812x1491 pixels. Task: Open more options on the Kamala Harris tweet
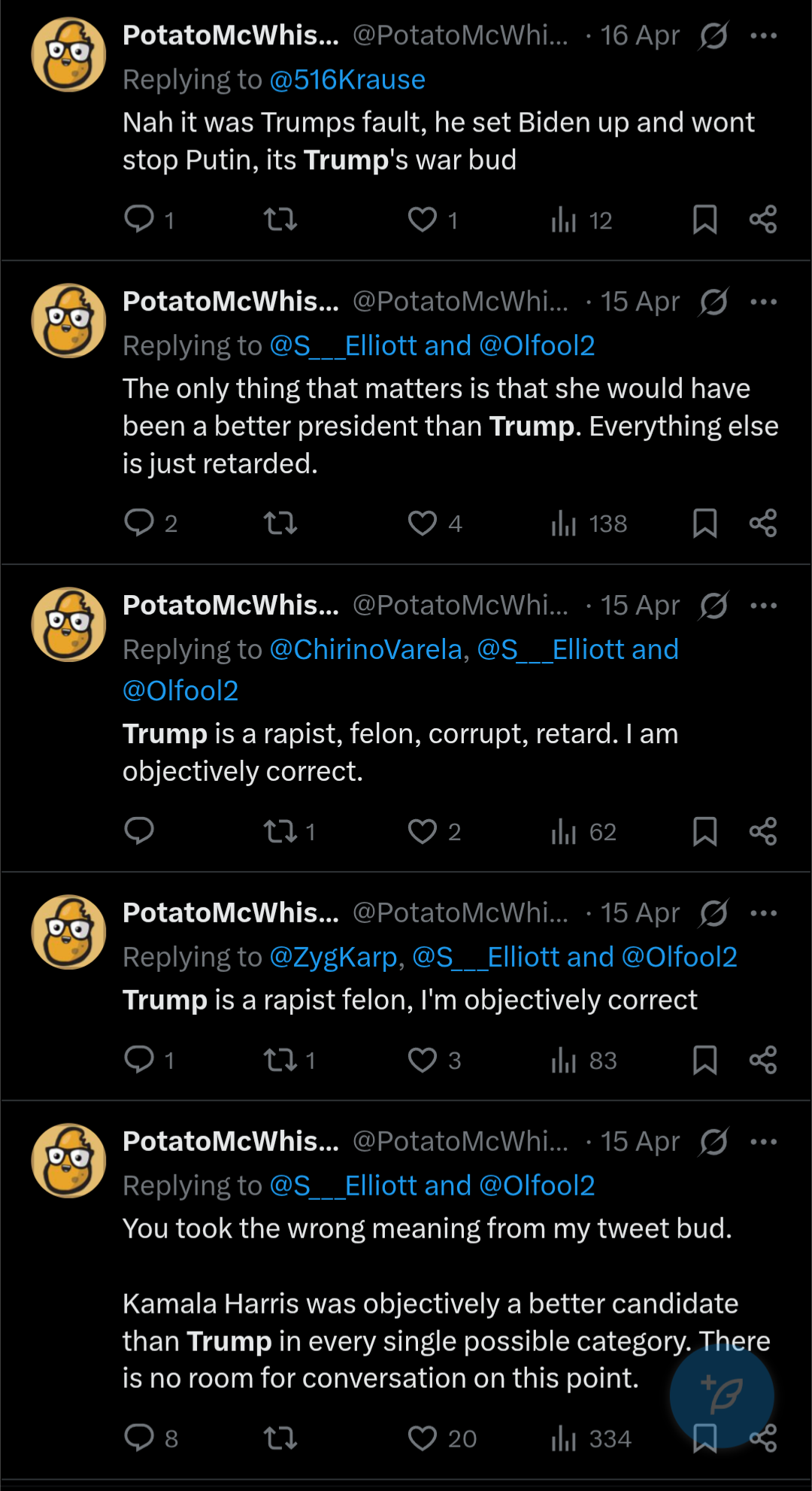[763, 1142]
